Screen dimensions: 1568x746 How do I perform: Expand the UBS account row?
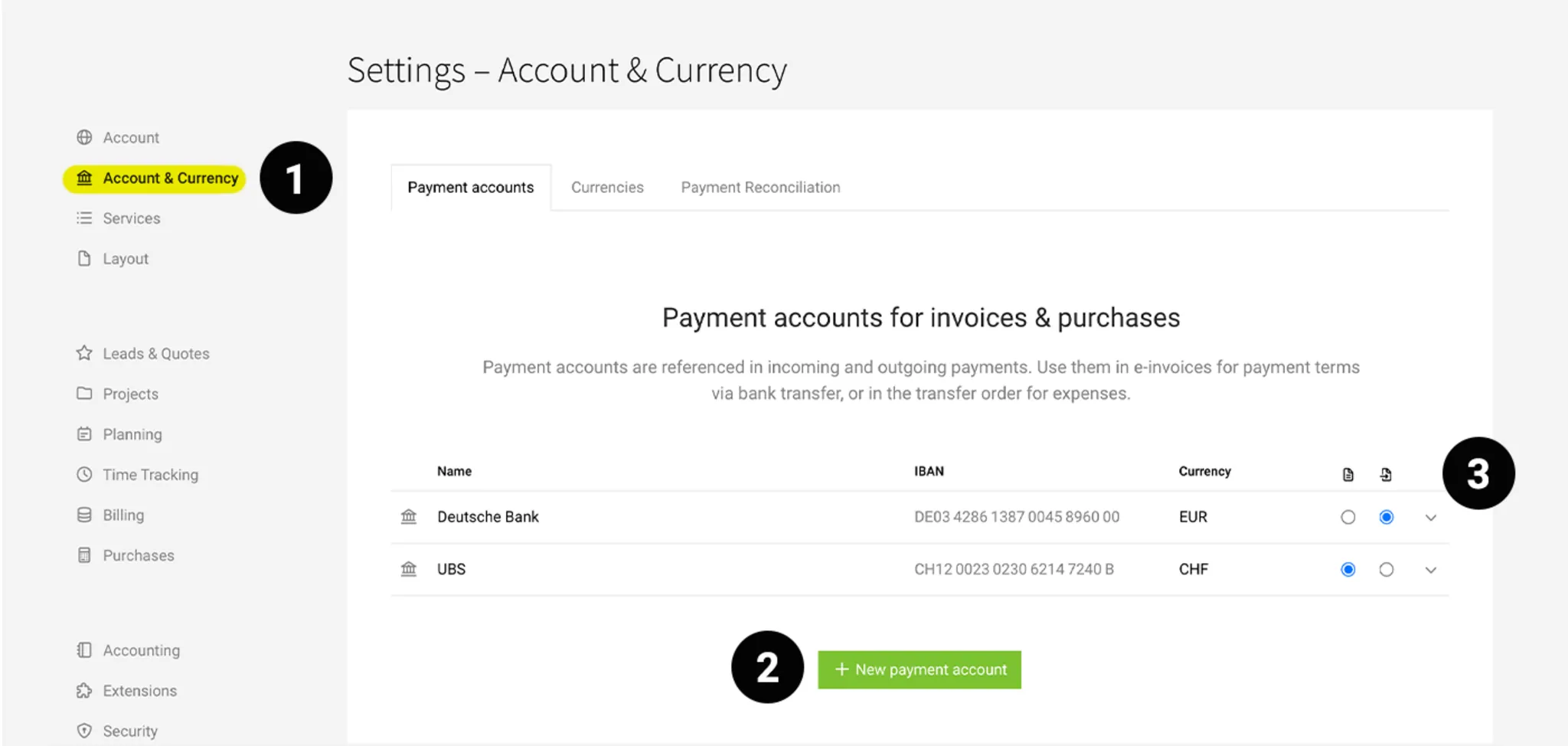(x=1431, y=569)
